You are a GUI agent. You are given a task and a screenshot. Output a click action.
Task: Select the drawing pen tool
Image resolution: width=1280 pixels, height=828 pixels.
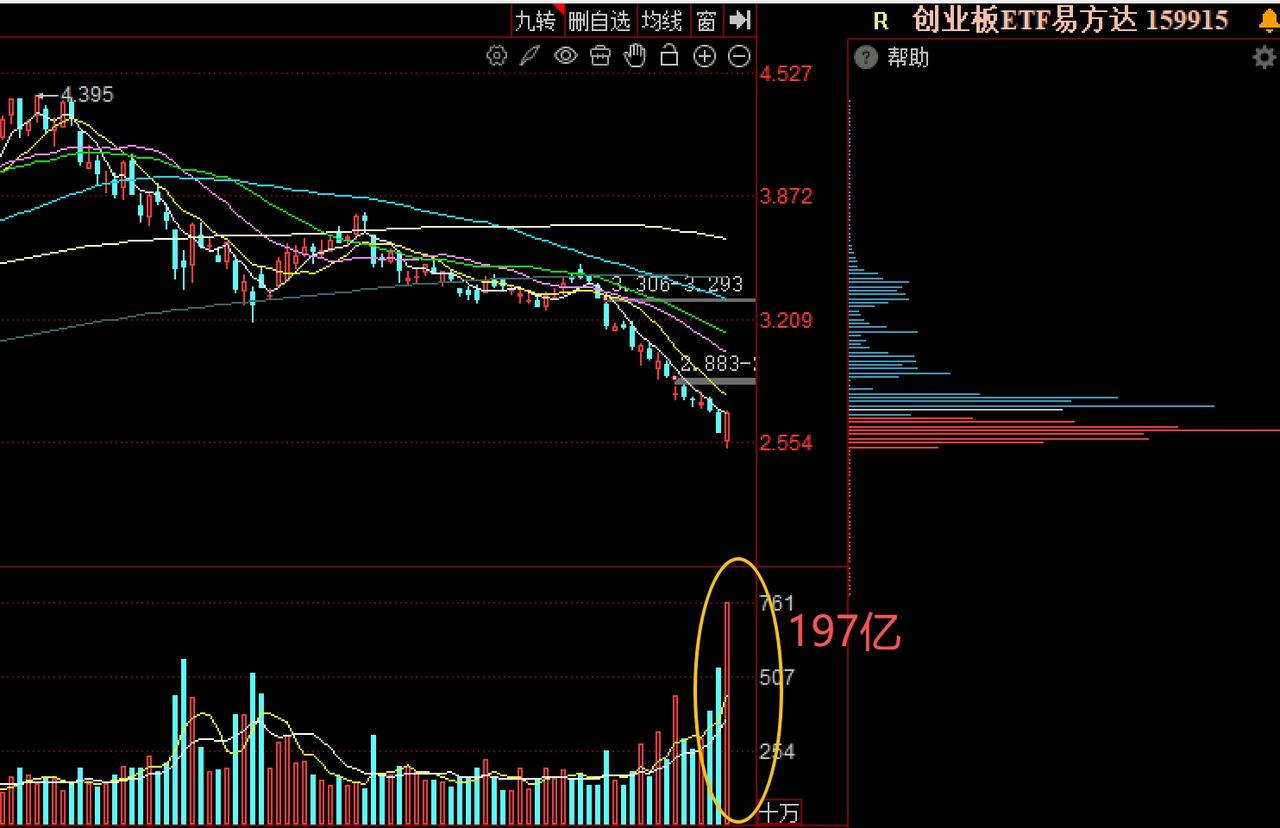pos(531,56)
